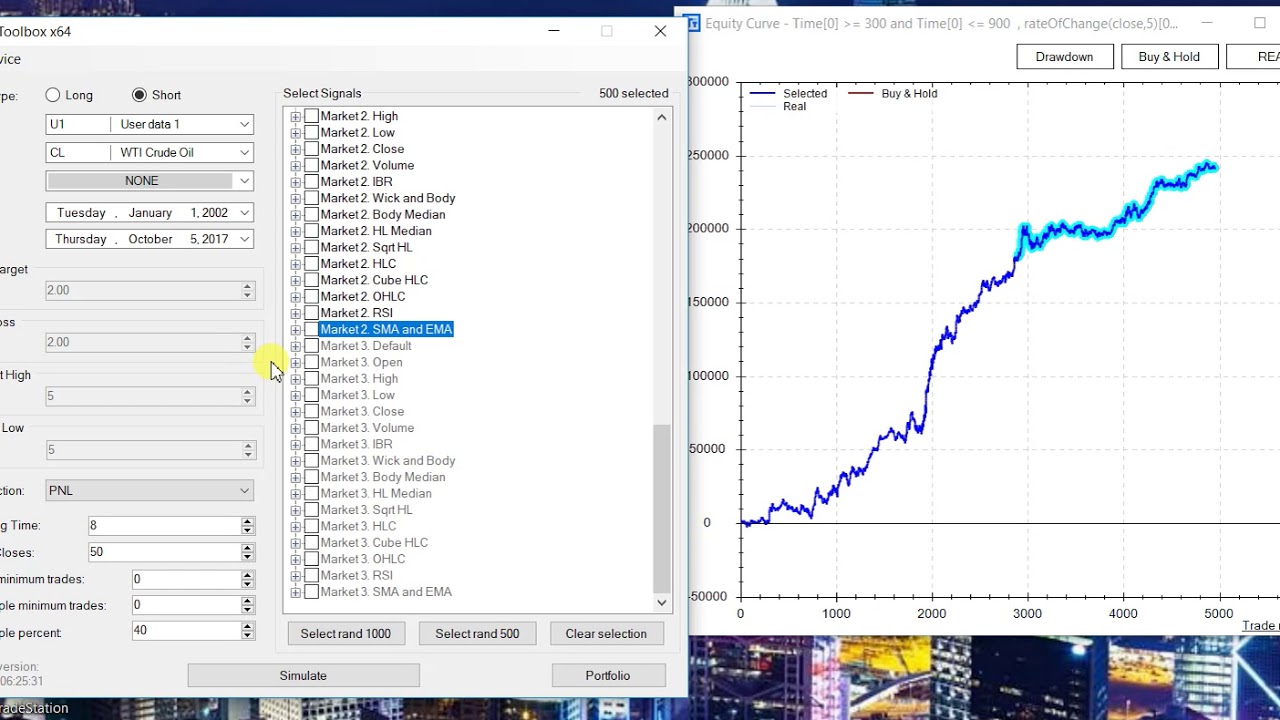This screenshot has height=720, width=1280.
Task: Expand the Market 2. SMA and EMA node
Action: (x=296, y=330)
